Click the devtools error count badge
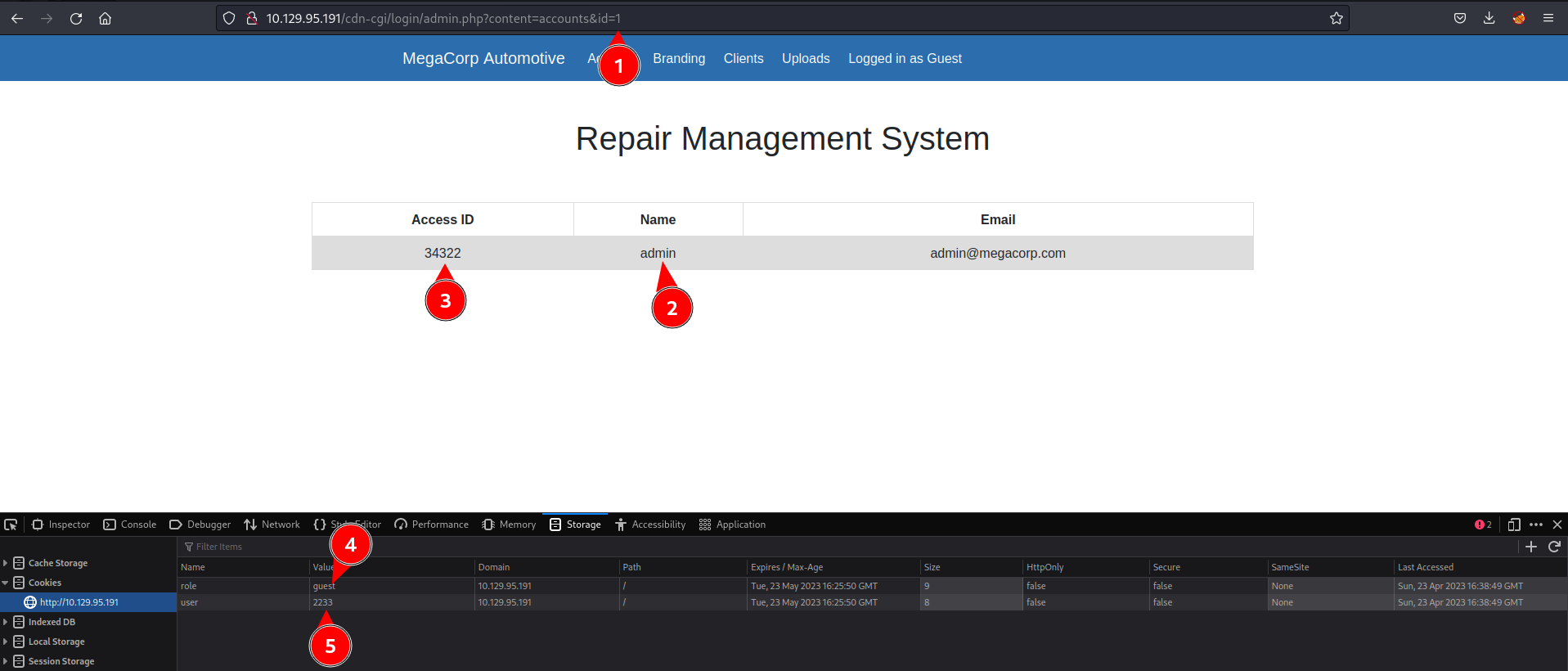 pyautogui.click(x=1483, y=525)
